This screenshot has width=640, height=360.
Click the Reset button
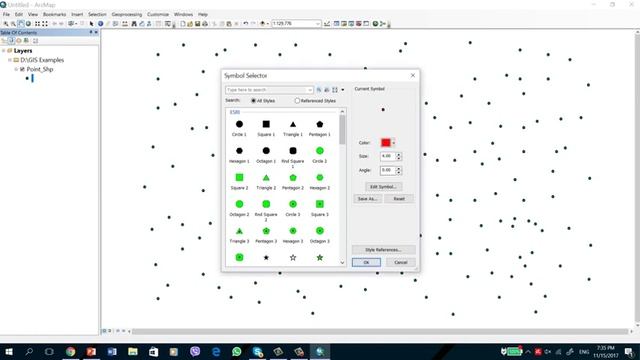click(399, 199)
